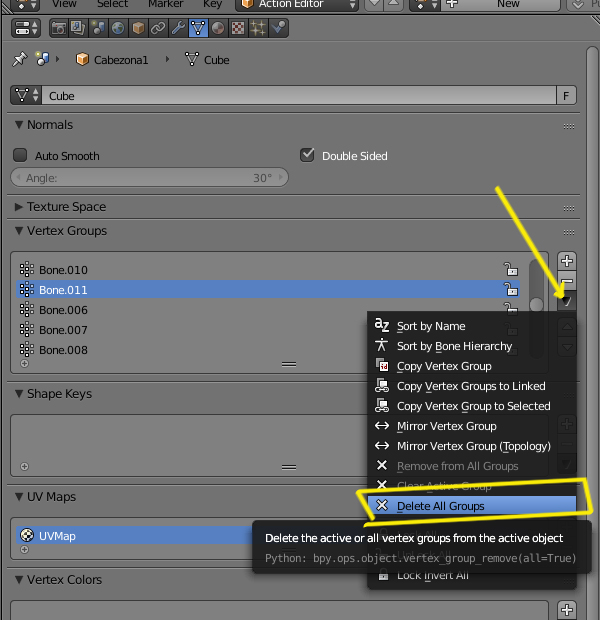Open the Constraints properties tab (chain icon)
The width and height of the screenshot is (600, 620).
point(158,28)
